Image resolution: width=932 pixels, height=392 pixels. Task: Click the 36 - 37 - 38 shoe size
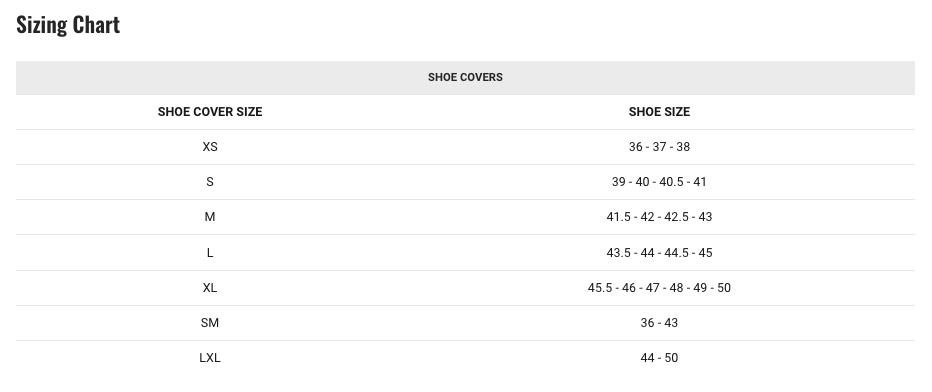pos(659,147)
